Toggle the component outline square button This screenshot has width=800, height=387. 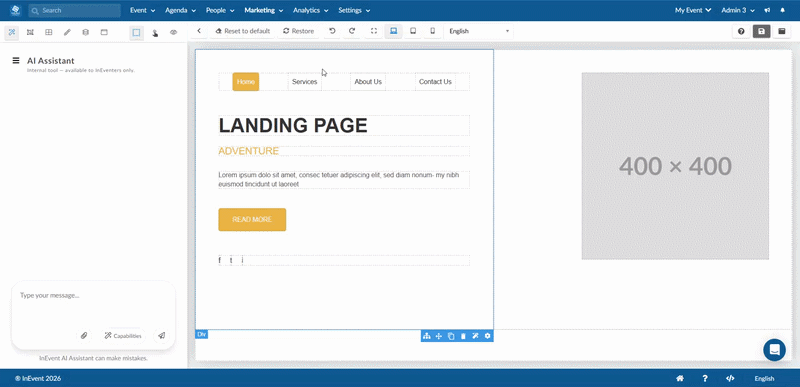tap(136, 32)
